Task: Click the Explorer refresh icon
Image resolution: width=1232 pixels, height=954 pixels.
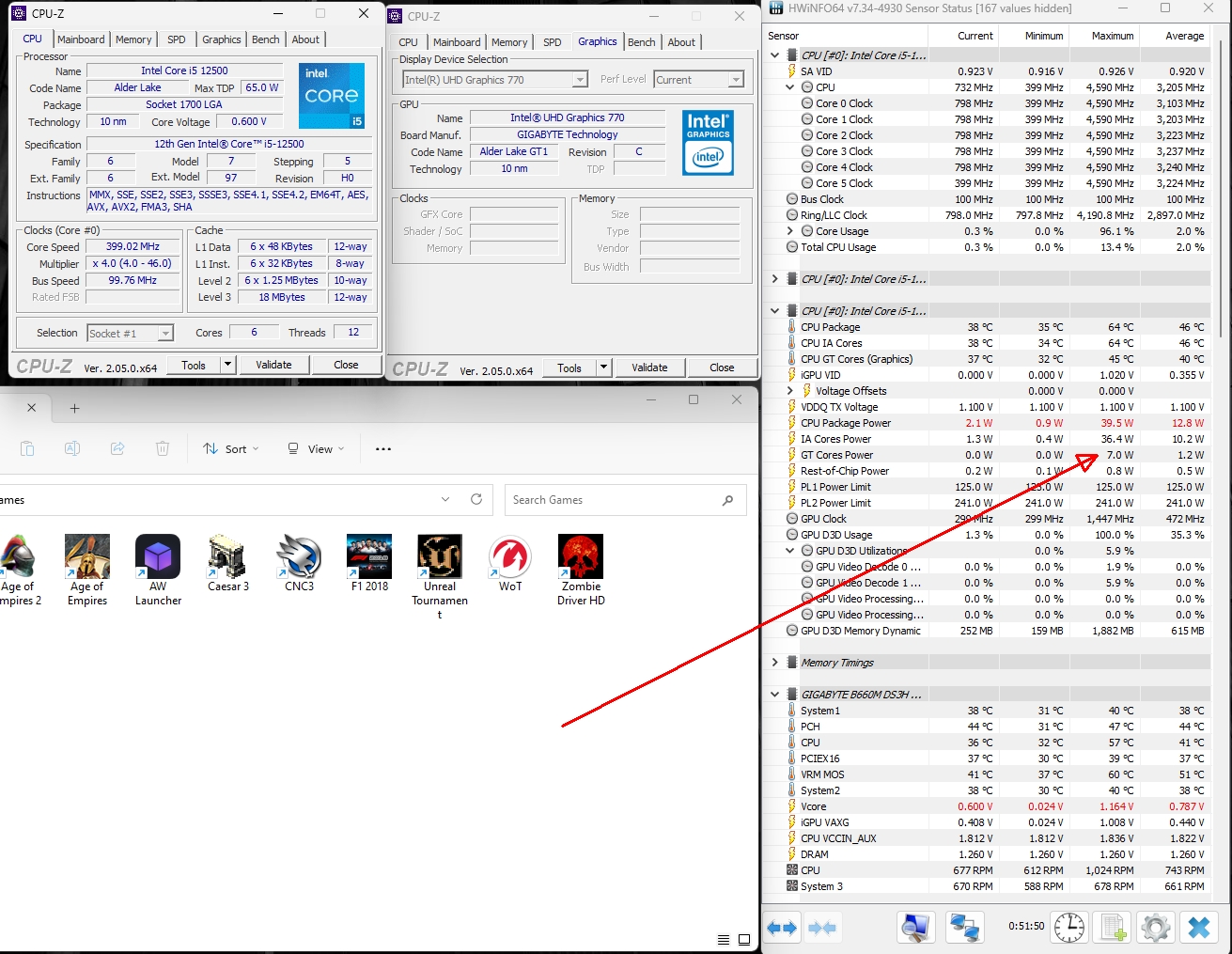Action: click(476, 499)
